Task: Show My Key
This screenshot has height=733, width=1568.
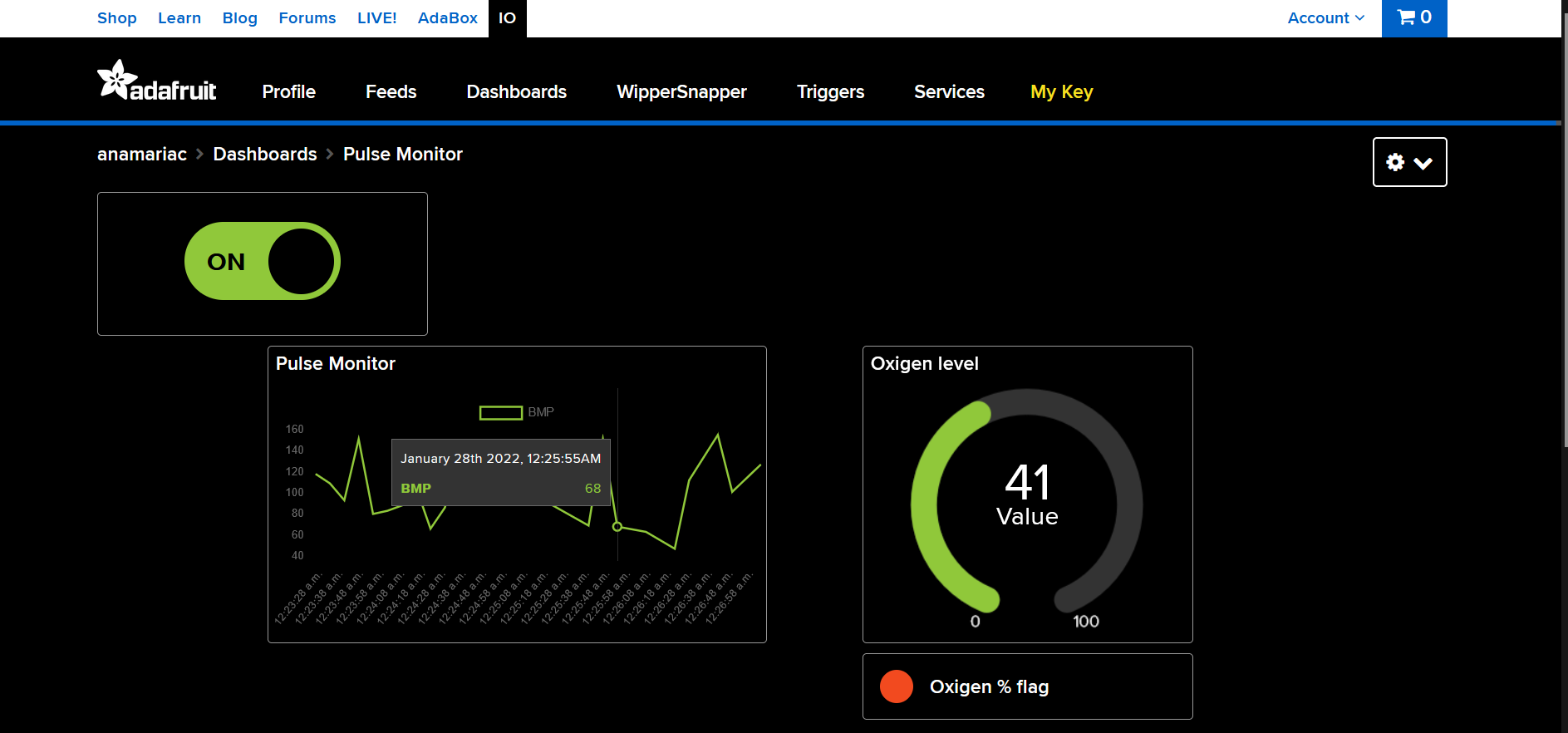Action: [1061, 91]
